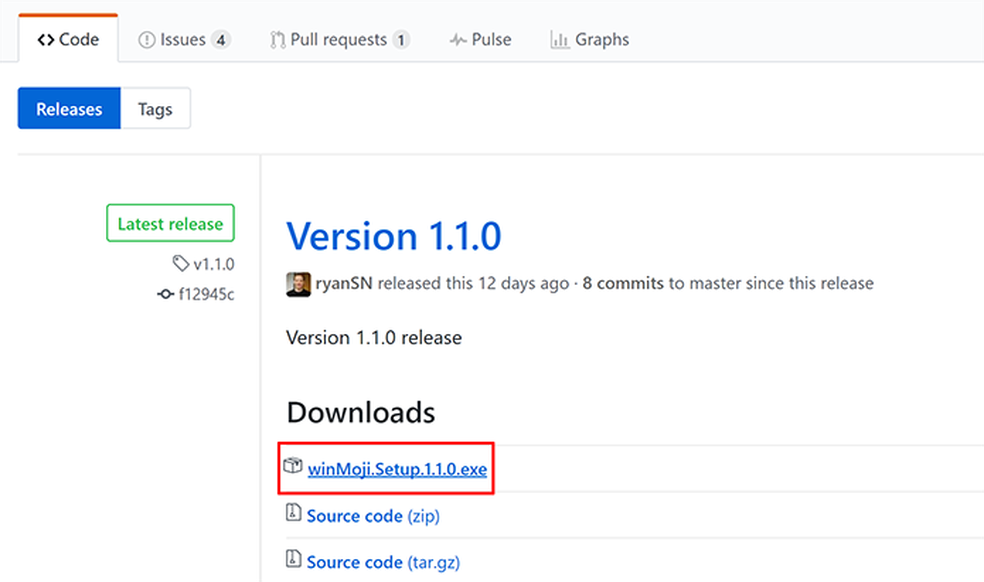984x582 pixels.
Task: Click the Graphs bar chart icon
Action: pyautogui.click(x=560, y=40)
